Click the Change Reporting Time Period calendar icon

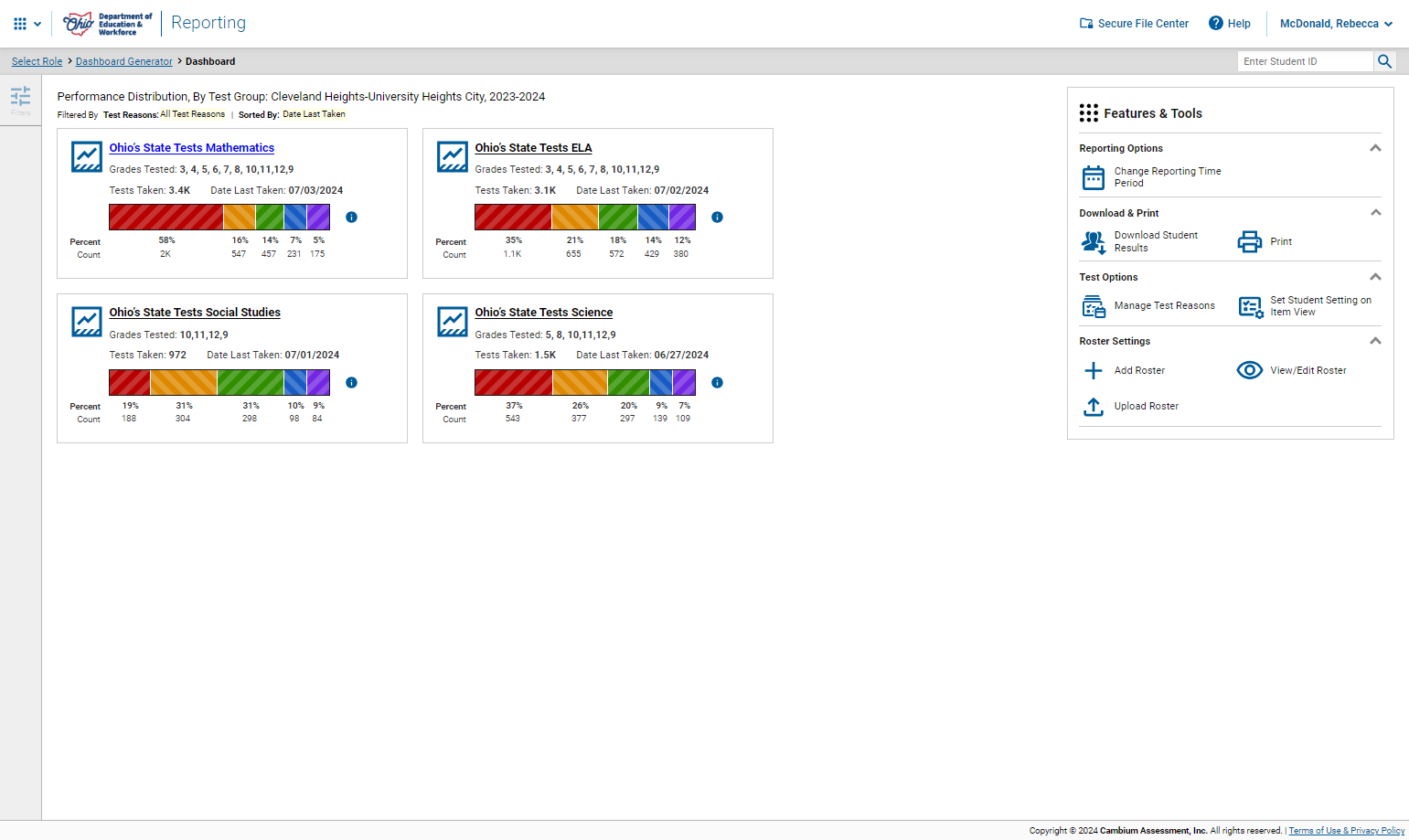[1094, 177]
